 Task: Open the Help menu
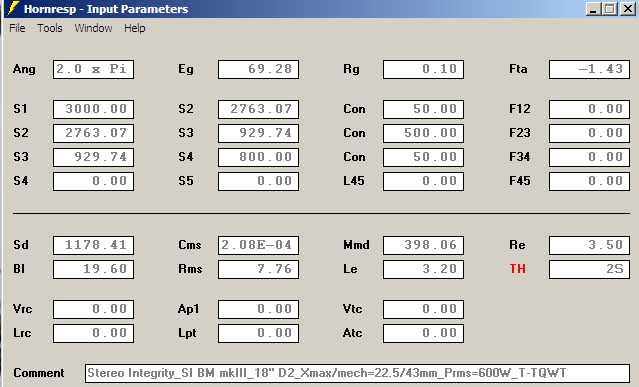(134, 28)
